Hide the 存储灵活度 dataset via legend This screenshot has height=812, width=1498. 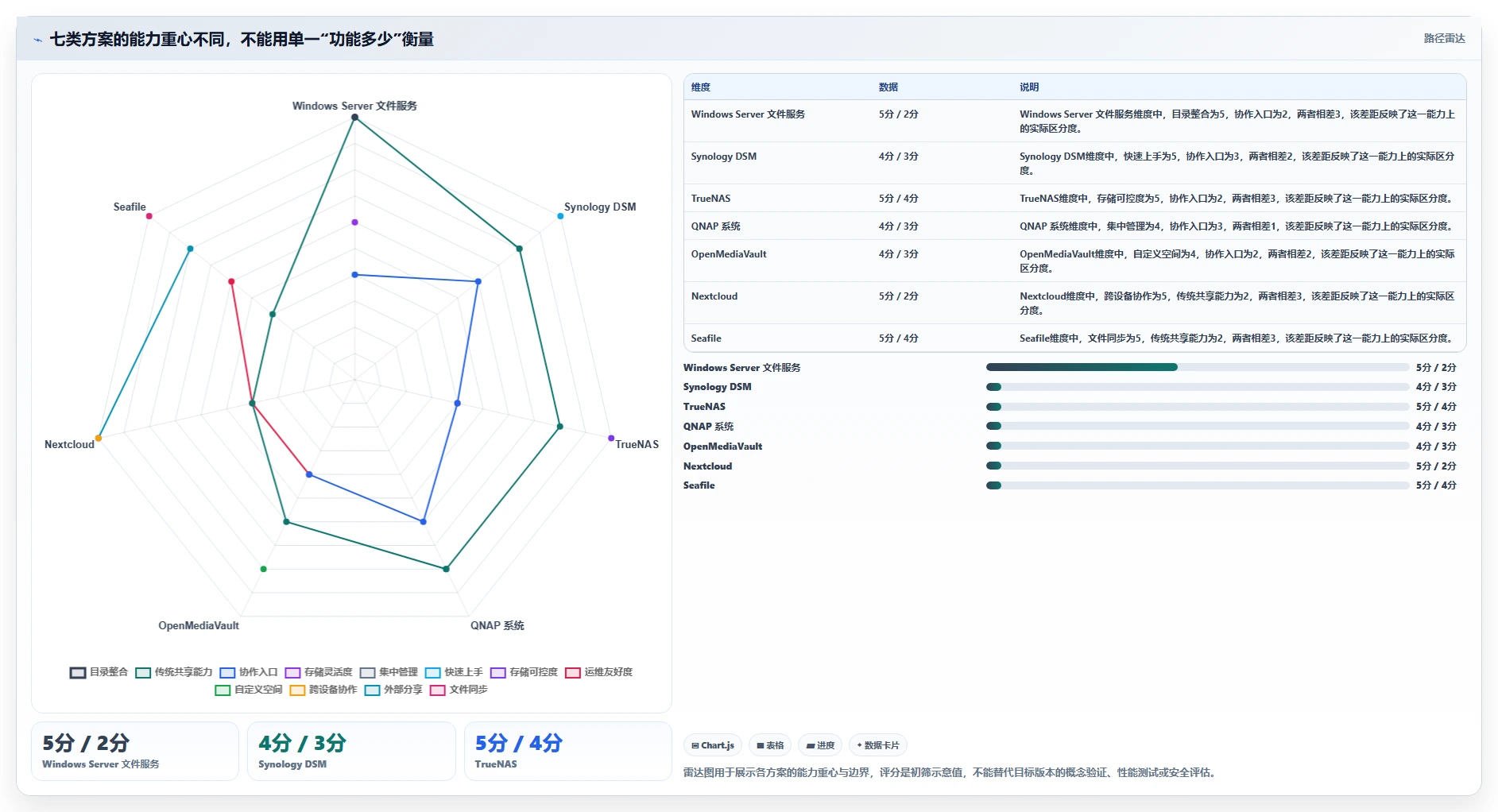pyautogui.click(x=319, y=672)
